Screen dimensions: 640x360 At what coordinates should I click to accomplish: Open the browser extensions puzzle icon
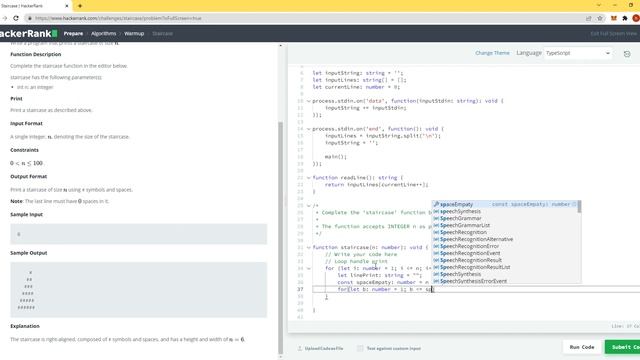[x=624, y=18]
